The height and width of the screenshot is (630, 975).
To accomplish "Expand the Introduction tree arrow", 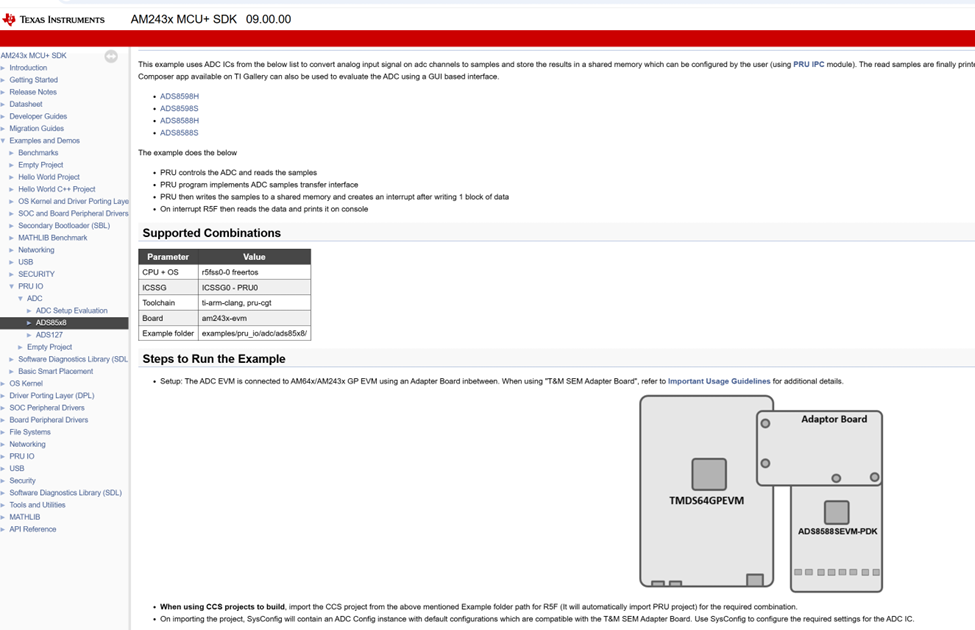I will tap(3, 68).
